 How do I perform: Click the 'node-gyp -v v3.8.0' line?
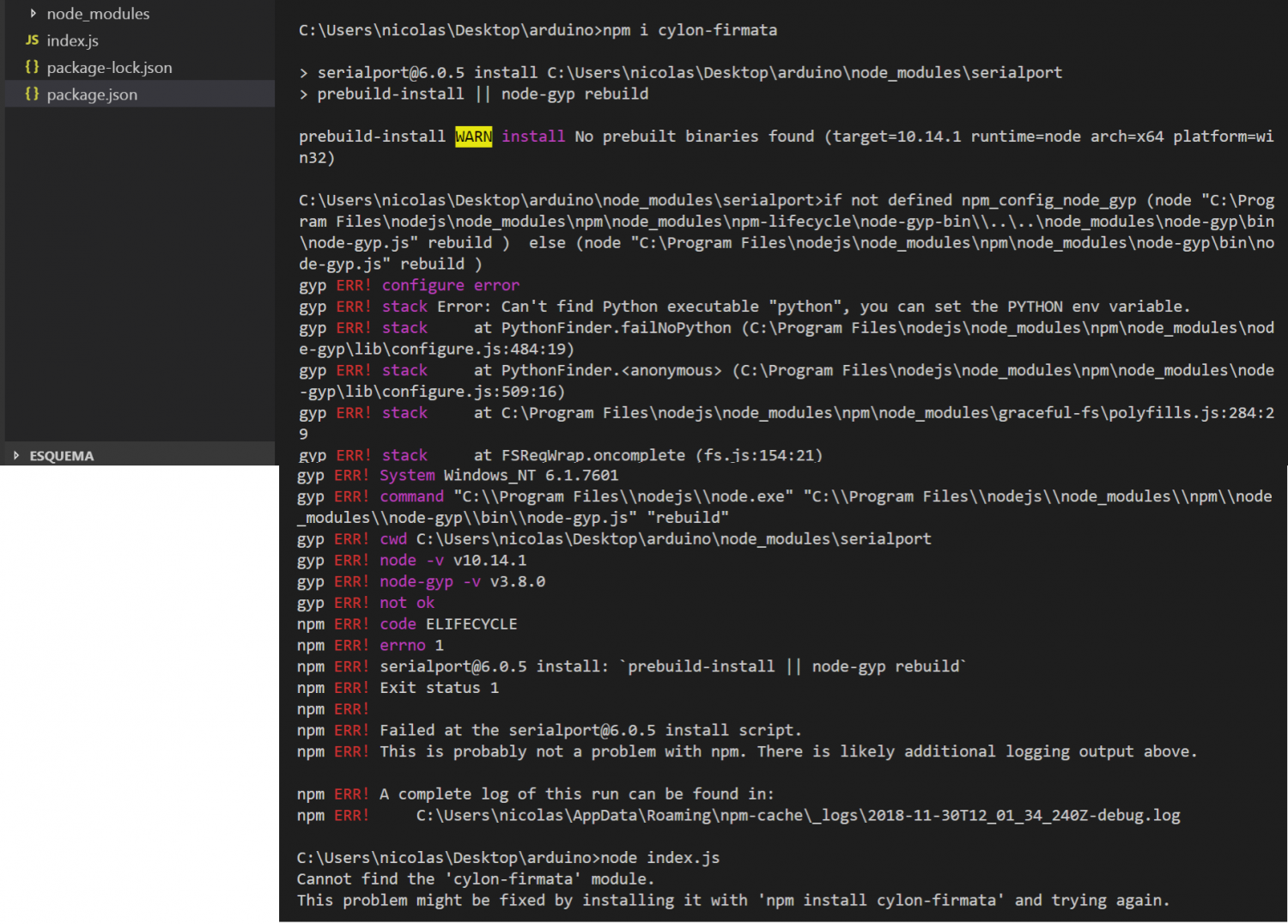pos(421,581)
